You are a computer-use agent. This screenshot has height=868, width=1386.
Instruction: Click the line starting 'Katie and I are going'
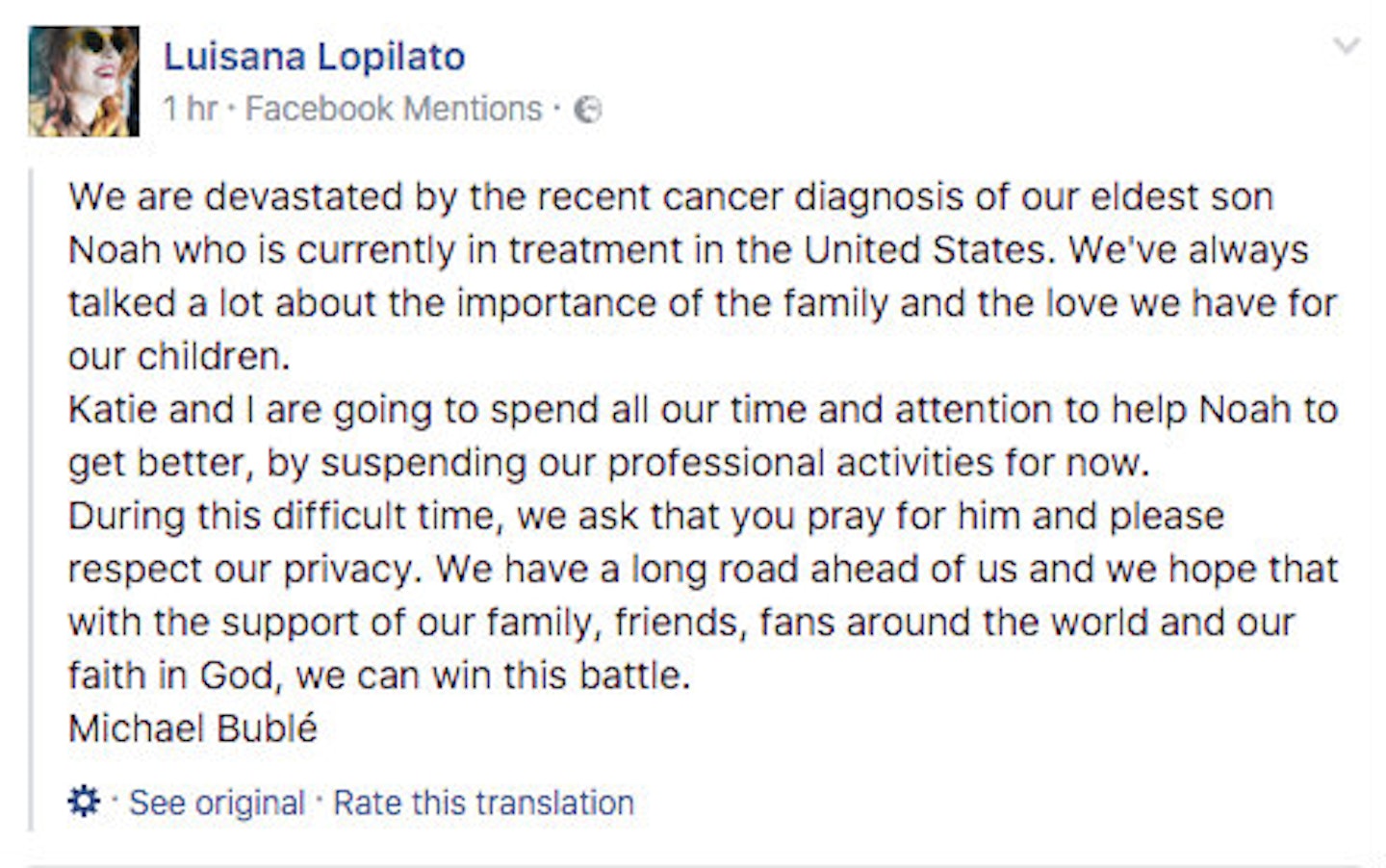pyautogui.click(x=703, y=411)
